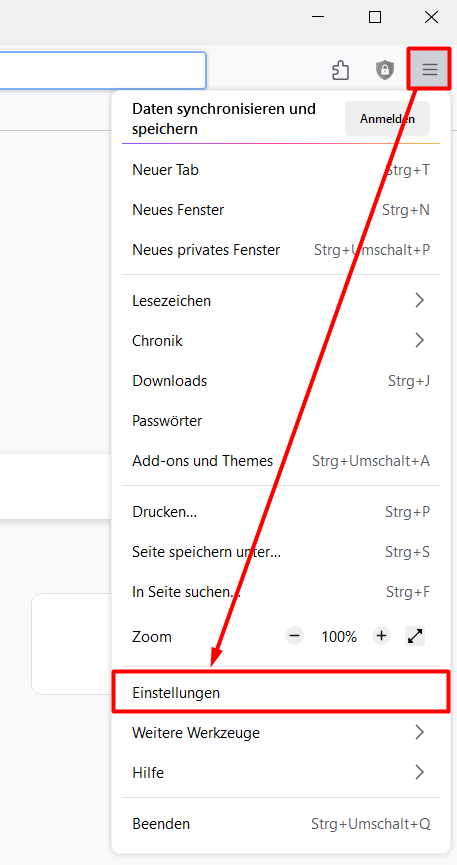This screenshot has height=865, width=457.
Task: Close the hamburger application menu button
Action: coord(429,70)
